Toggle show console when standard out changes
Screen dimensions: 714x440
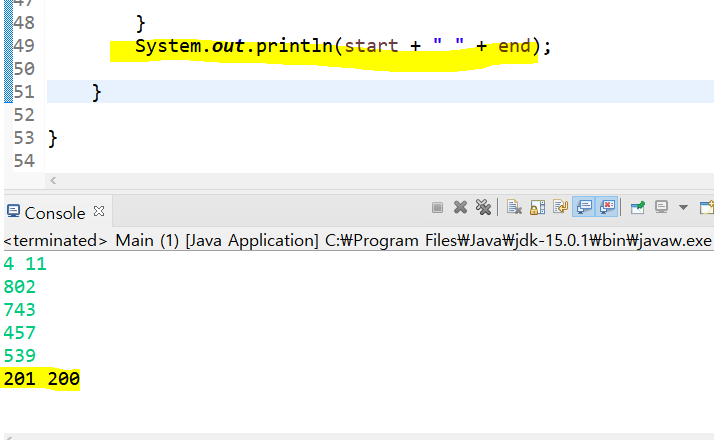584,207
